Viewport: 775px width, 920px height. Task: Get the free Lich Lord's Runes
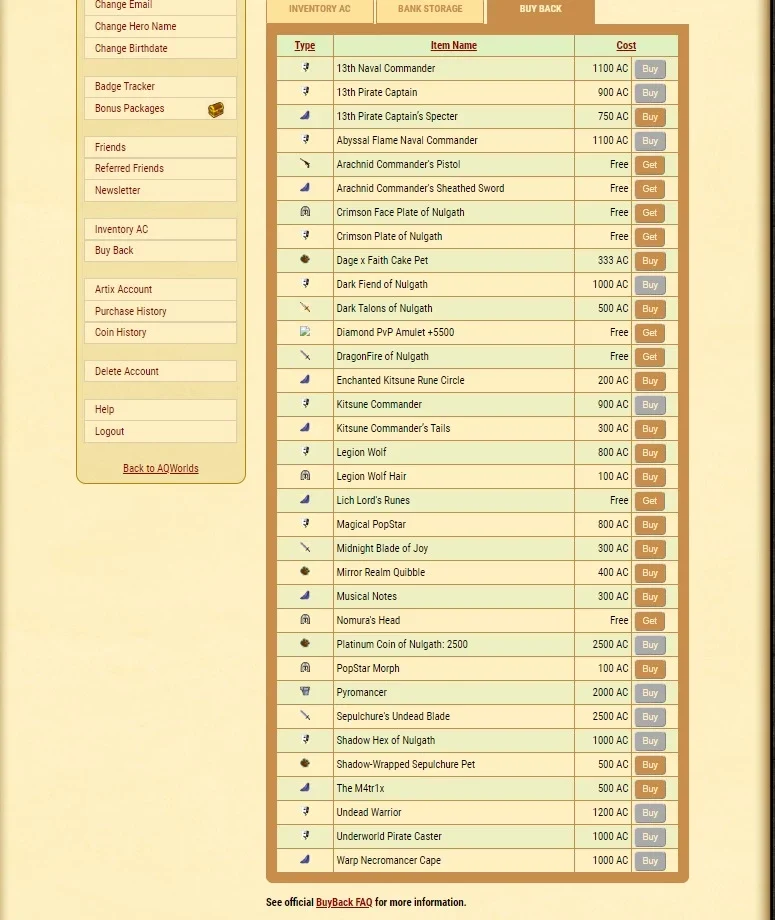649,500
